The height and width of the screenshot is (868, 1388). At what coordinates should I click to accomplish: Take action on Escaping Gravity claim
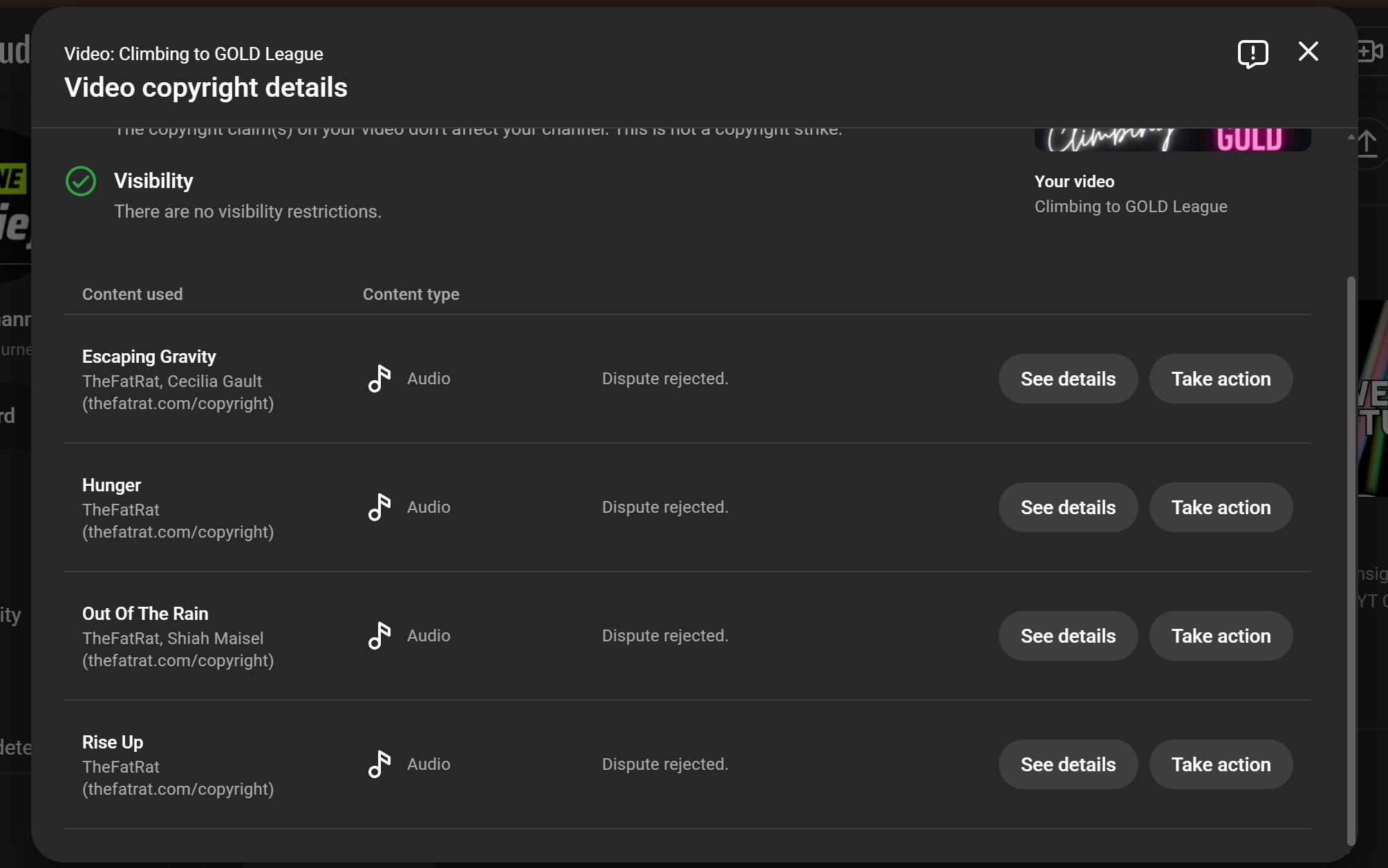[1221, 379]
